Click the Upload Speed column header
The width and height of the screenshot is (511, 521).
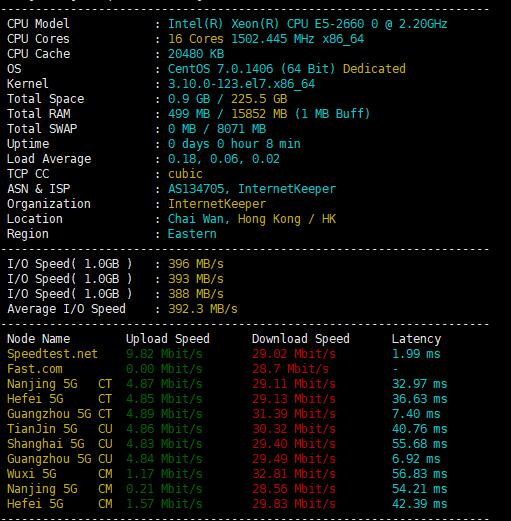coord(168,339)
